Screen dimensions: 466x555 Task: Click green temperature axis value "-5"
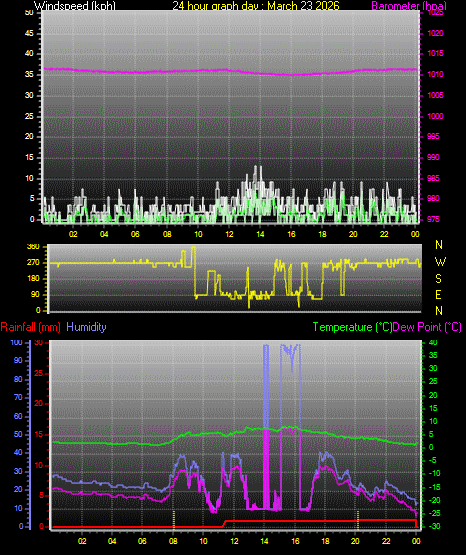(x=433, y=460)
